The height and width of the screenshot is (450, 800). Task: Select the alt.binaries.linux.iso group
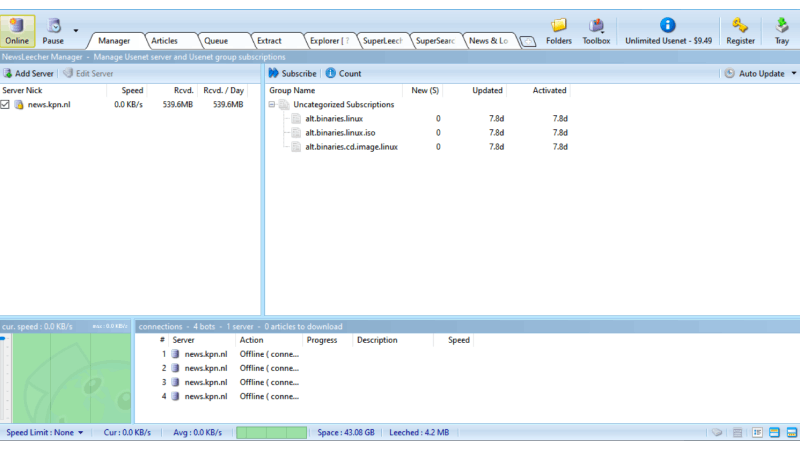click(x=340, y=133)
